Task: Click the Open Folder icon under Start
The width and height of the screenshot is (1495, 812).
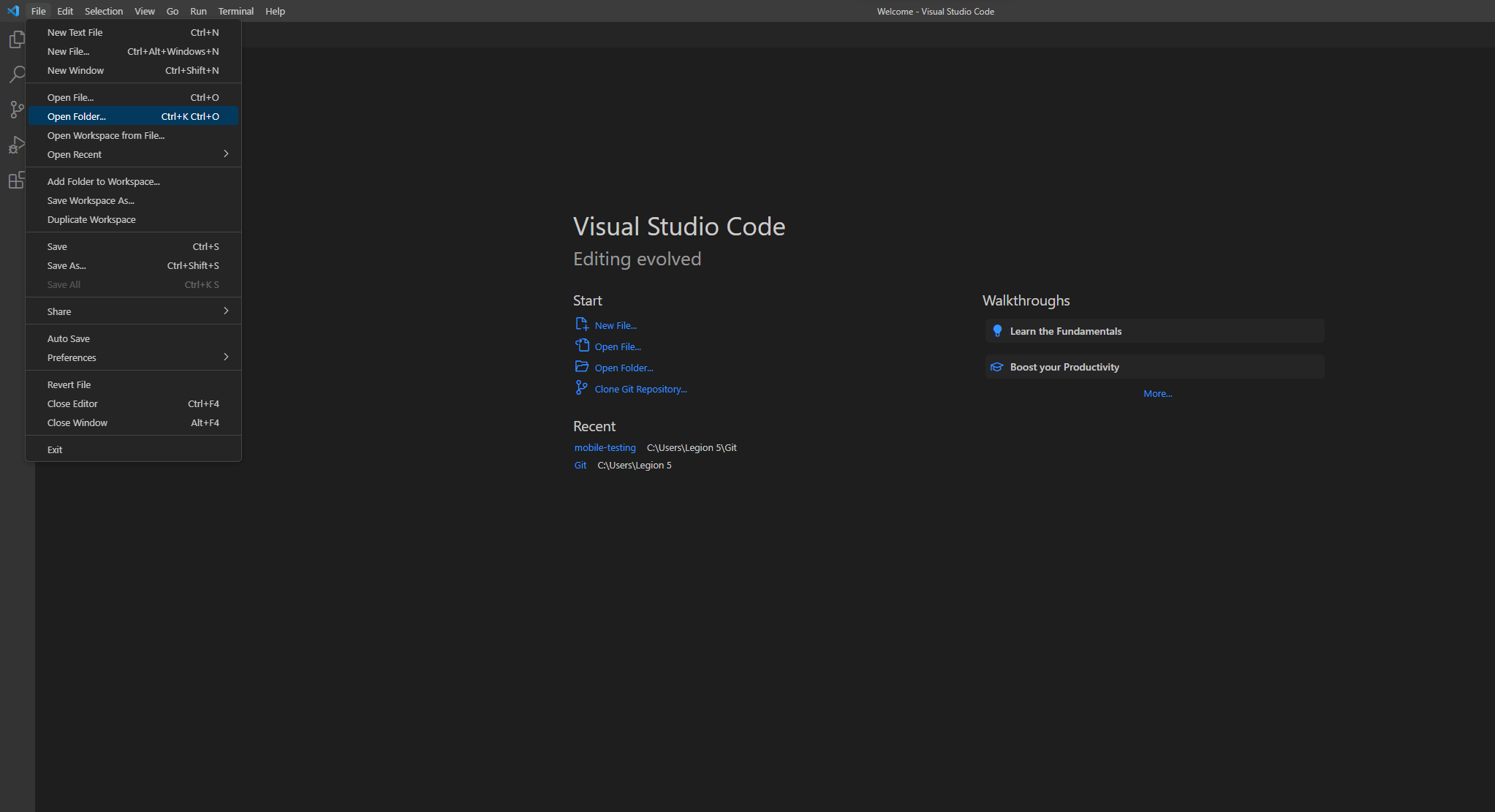Action: point(580,366)
